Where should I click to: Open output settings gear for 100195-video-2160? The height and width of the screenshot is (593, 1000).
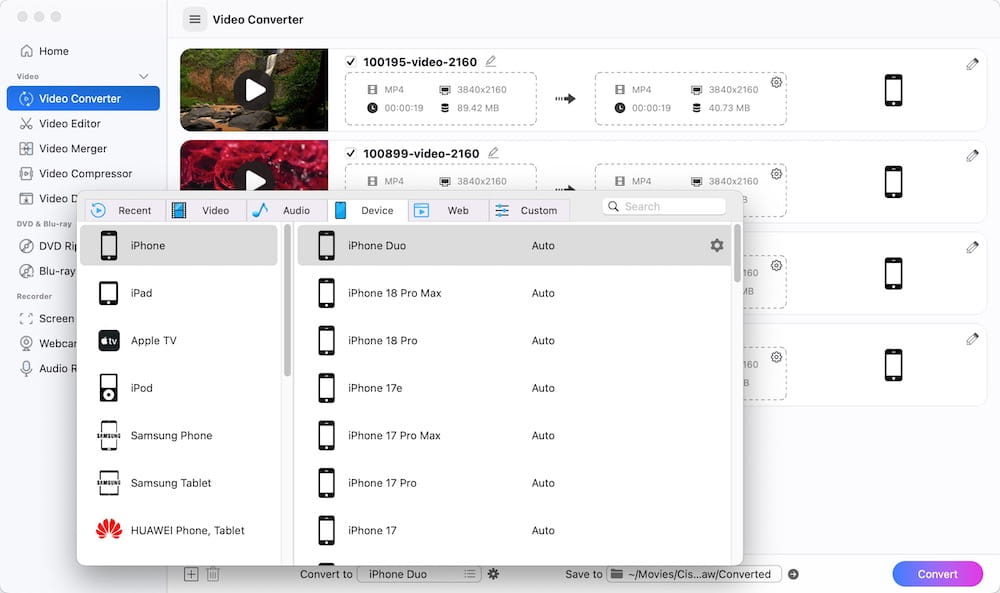point(776,82)
